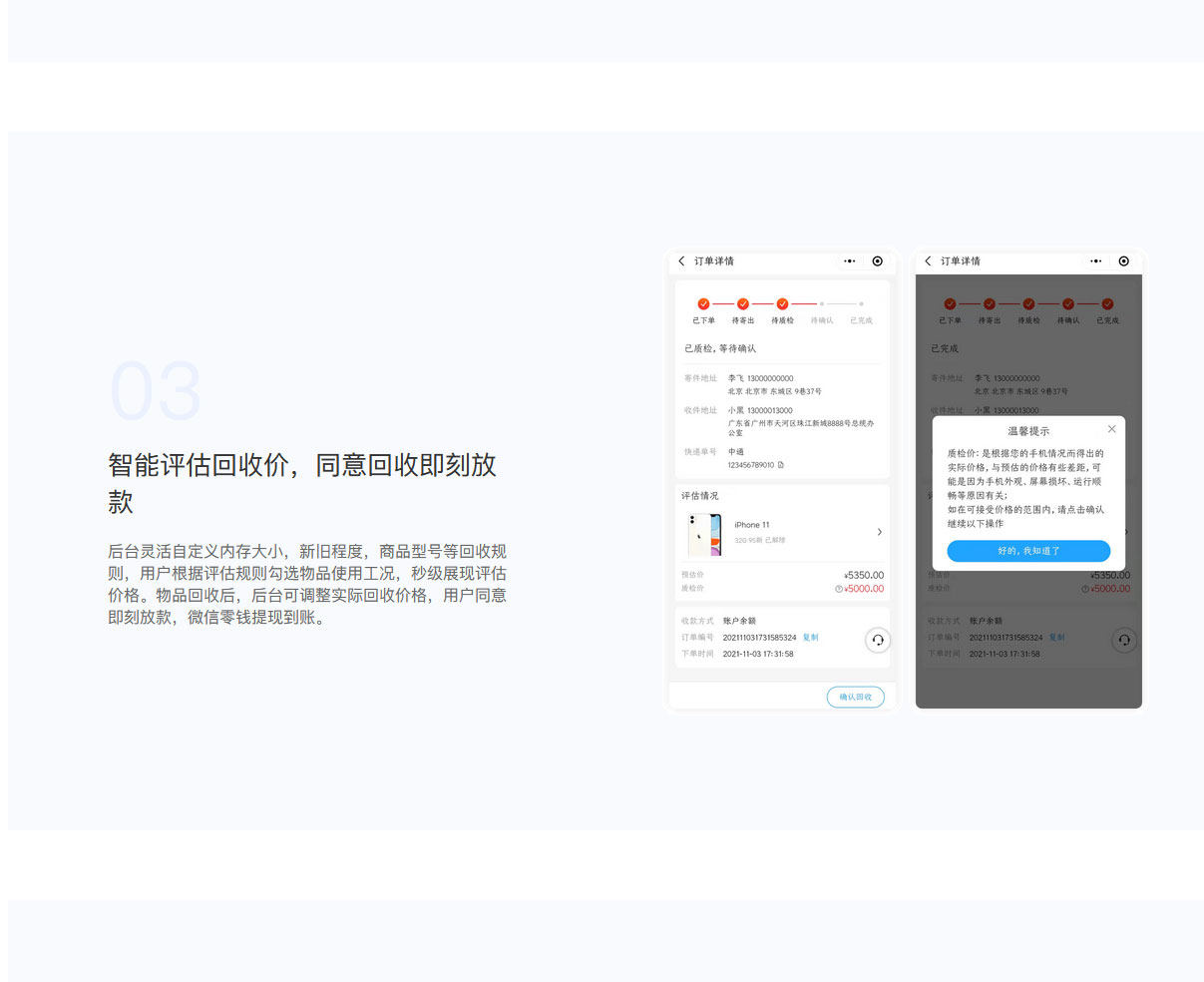This screenshot has height=982, width=1204.
Task: Click heading 智能评估回收价,同意回收即刻放款
Action: coord(302,483)
